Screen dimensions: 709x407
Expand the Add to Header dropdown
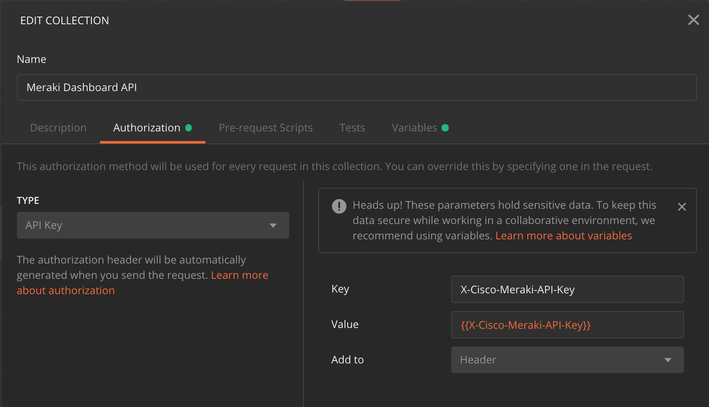[x=566, y=360]
